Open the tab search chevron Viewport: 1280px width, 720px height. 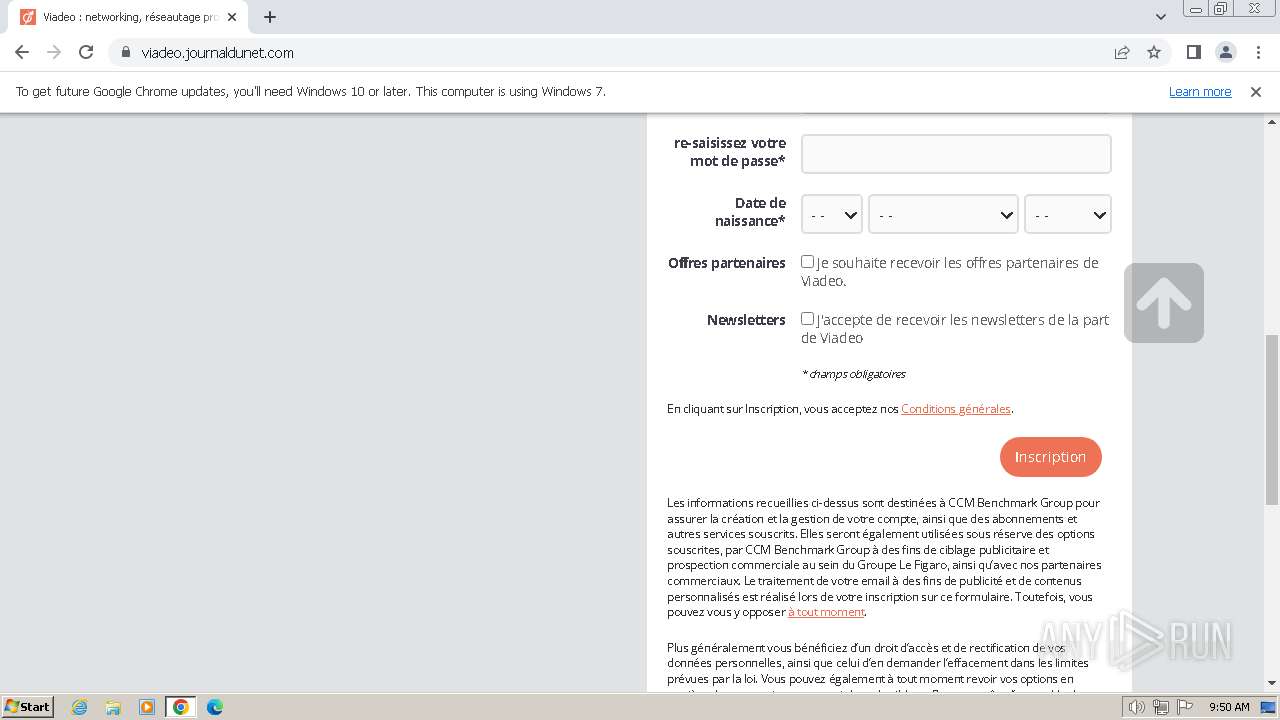pyautogui.click(x=1160, y=17)
